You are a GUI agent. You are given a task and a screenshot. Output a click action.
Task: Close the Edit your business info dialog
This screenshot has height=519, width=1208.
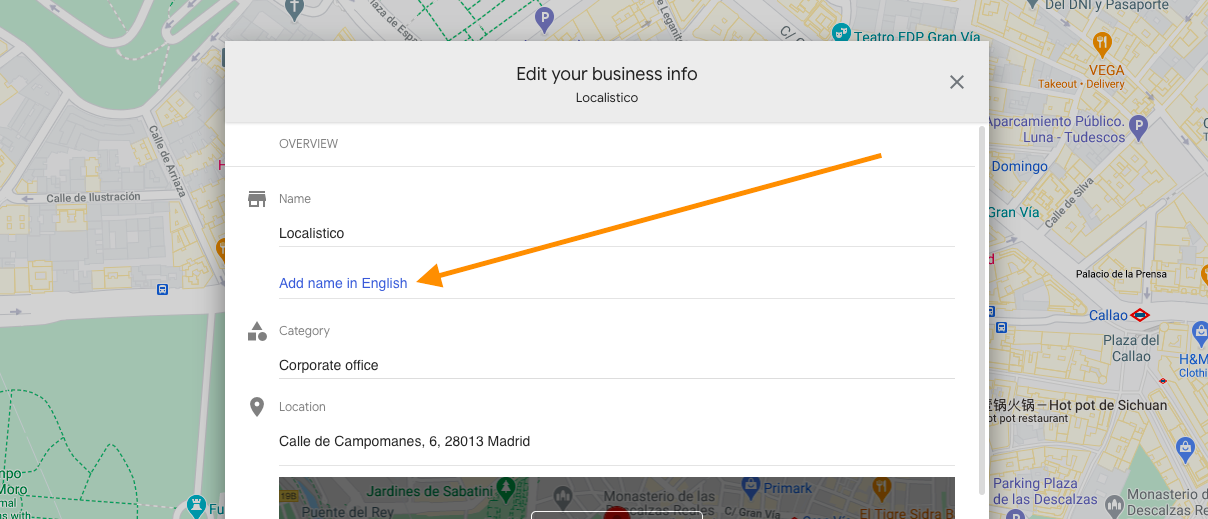[x=957, y=82]
